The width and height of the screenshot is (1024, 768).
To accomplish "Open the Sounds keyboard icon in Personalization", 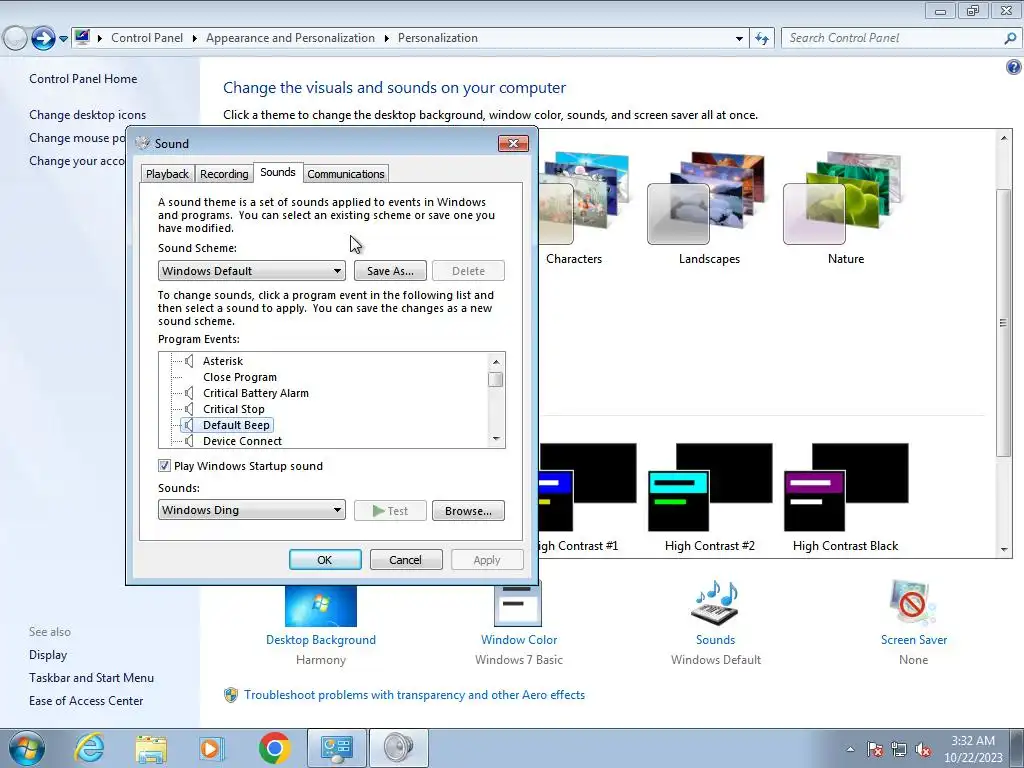I will (x=715, y=603).
